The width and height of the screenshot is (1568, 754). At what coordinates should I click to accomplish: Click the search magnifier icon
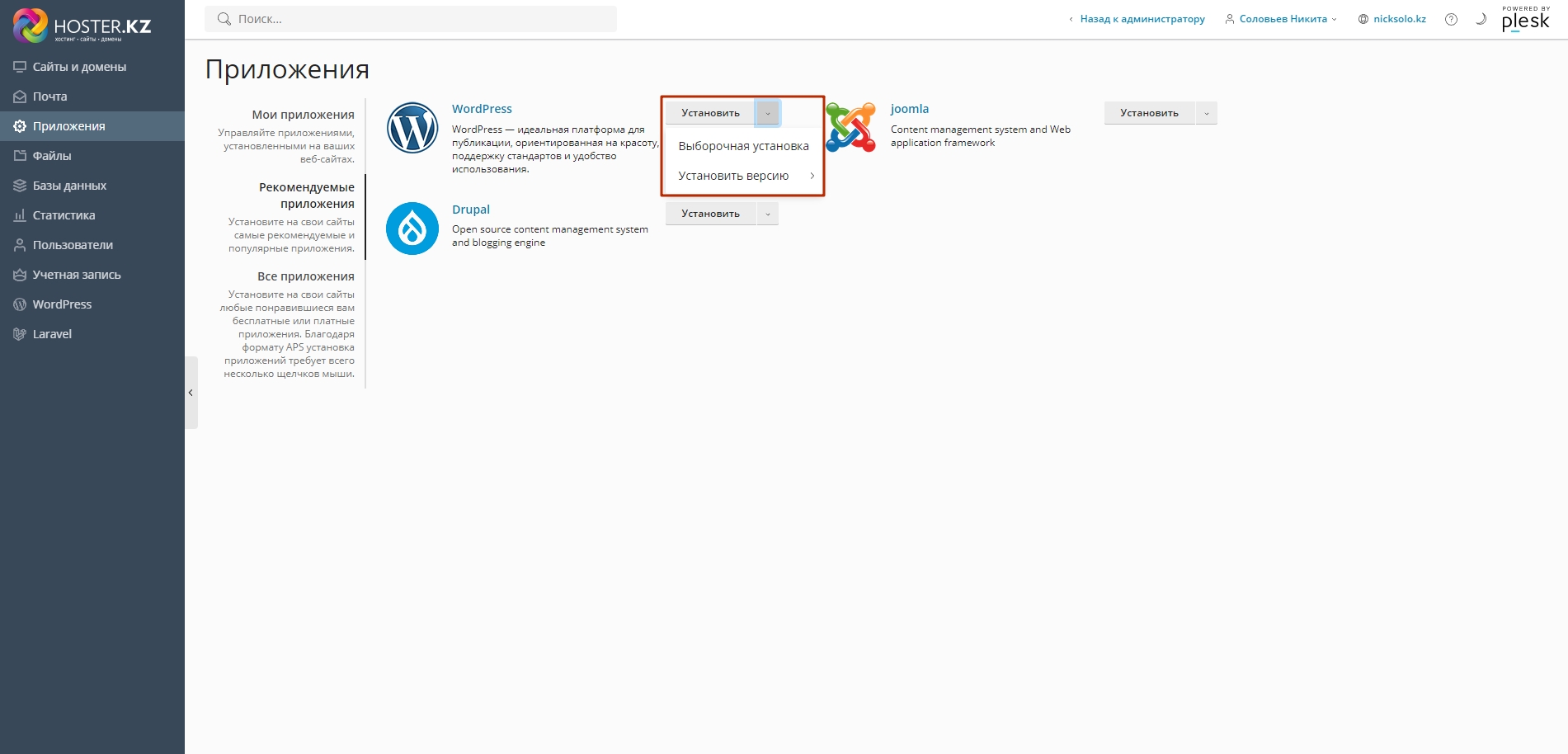point(224,19)
